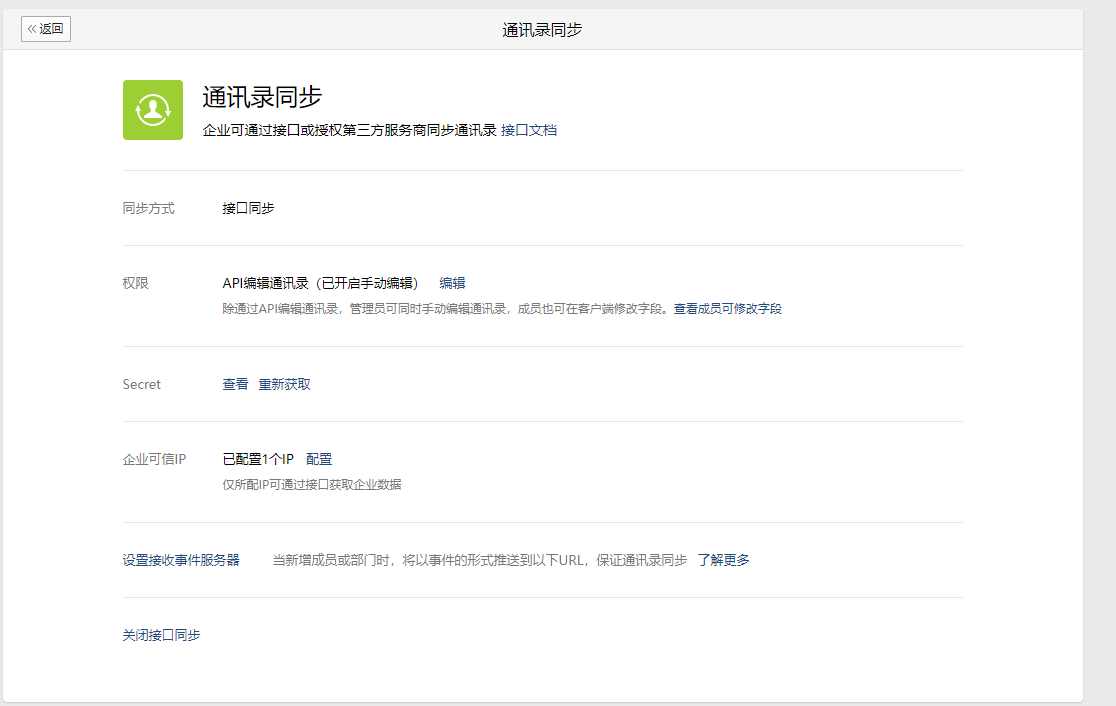Click the green 通讯录同步 contact sync icon
Image resolution: width=1116 pixels, height=706 pixels.
(153, 110)
